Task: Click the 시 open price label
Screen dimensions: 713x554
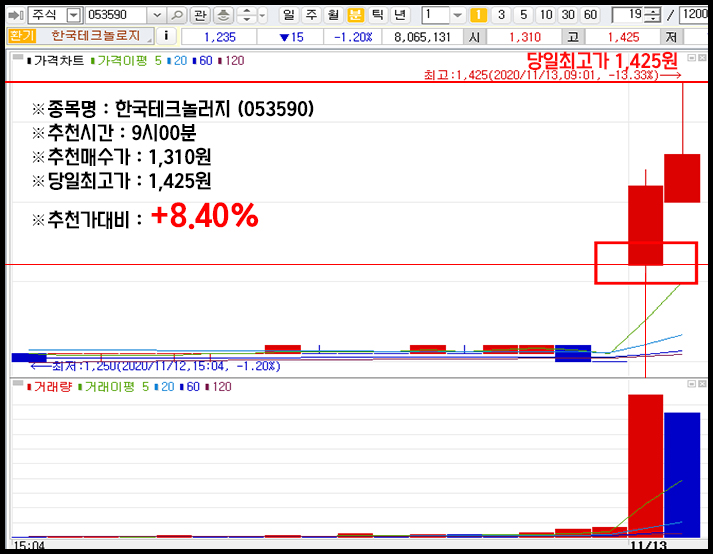Action: click(474, 37)
